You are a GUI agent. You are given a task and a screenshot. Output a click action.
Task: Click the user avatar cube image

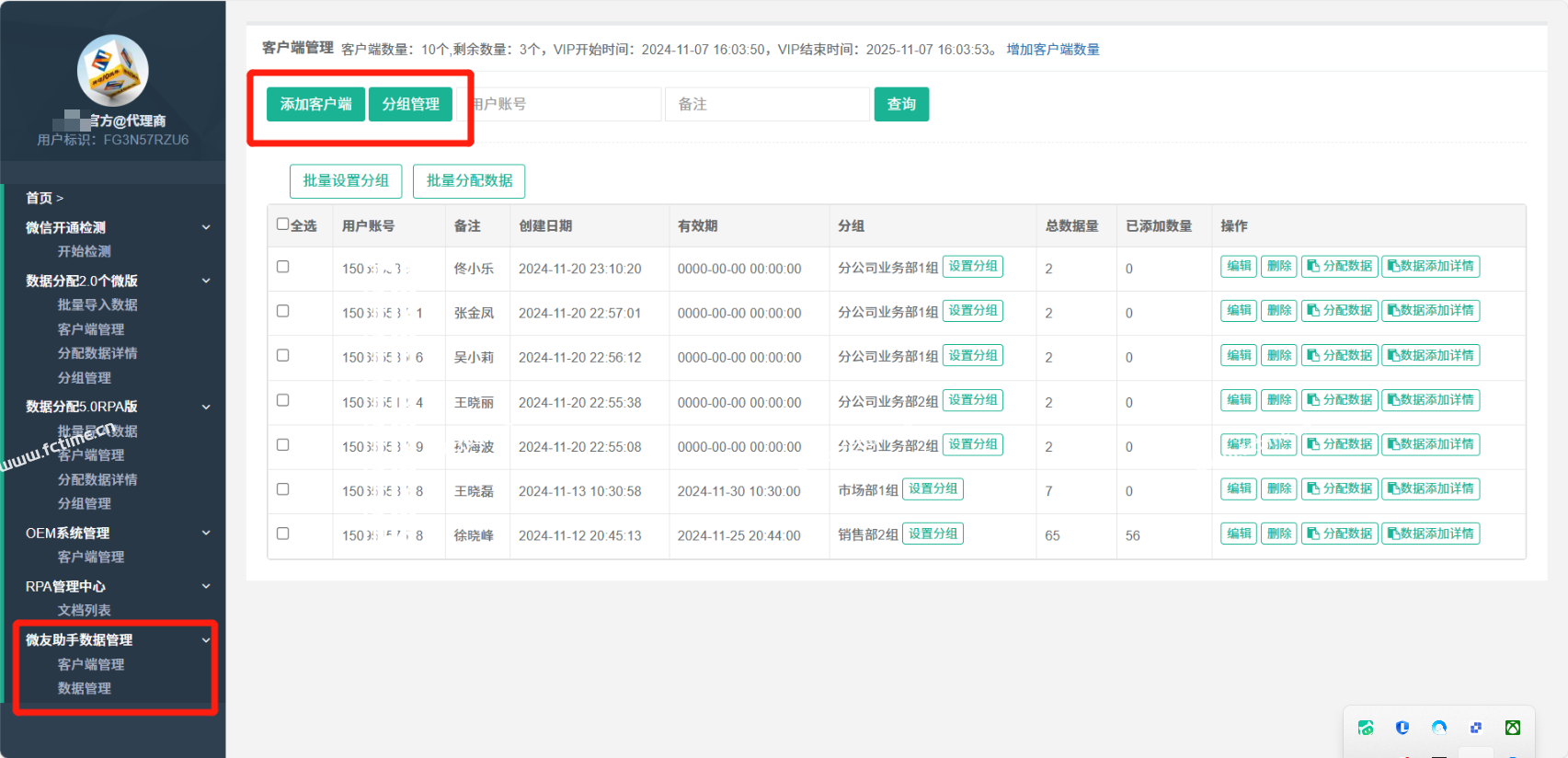[112, 70]
